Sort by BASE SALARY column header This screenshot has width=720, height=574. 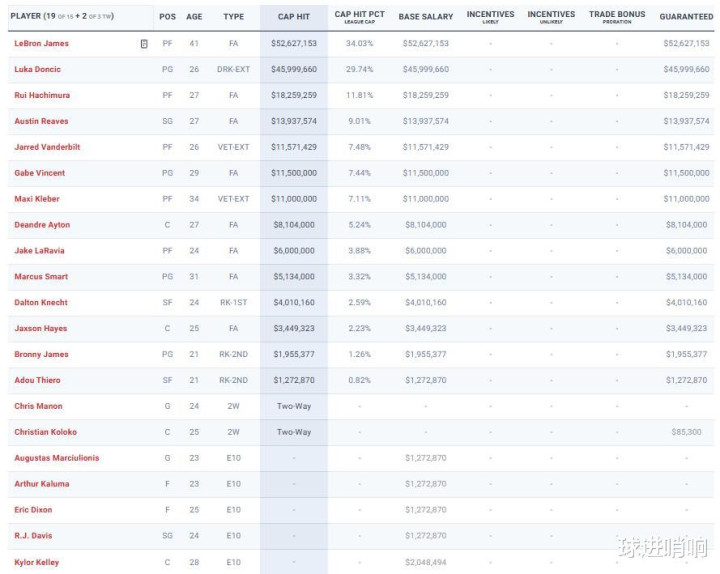tap(425, 17)
